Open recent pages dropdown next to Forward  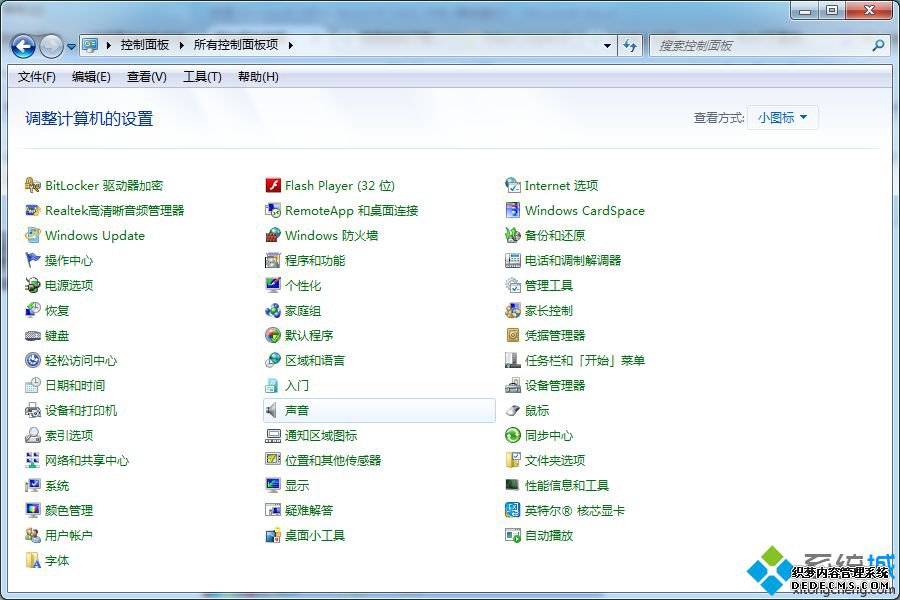[x=71, y=47]
